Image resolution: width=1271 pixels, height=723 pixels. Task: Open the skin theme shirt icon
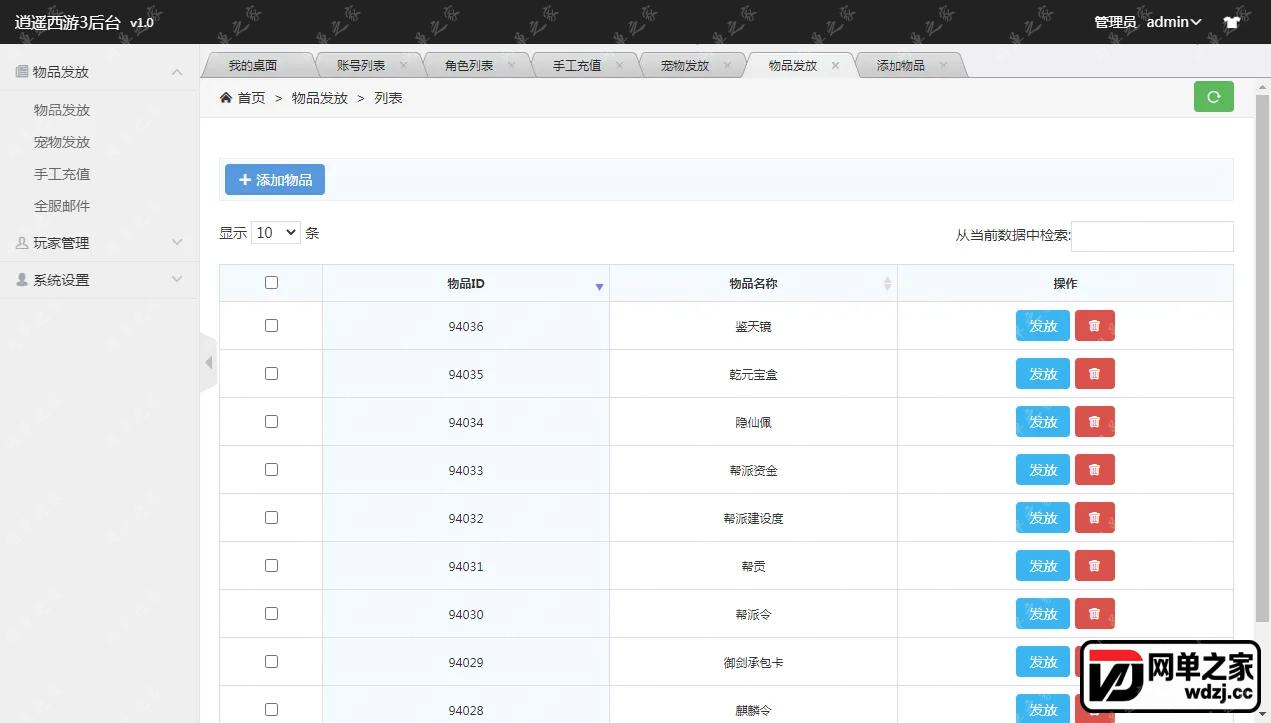tap(1231, 22)
